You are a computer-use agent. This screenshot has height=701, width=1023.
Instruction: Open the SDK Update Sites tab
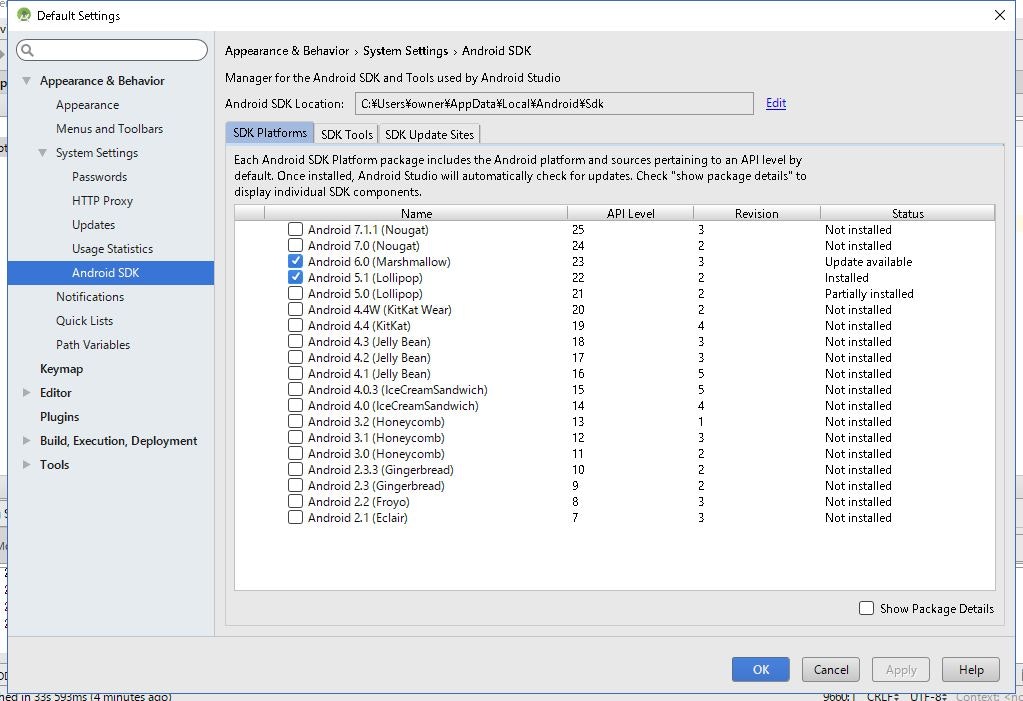(x=429, y=134)
